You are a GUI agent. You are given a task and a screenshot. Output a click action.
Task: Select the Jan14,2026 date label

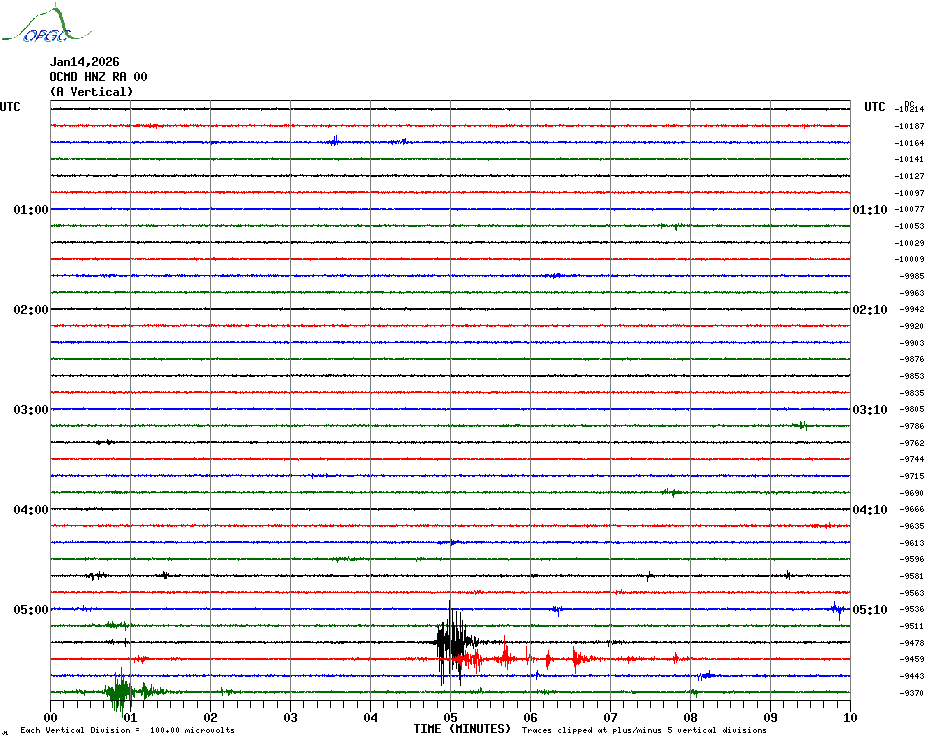(84, 61)
